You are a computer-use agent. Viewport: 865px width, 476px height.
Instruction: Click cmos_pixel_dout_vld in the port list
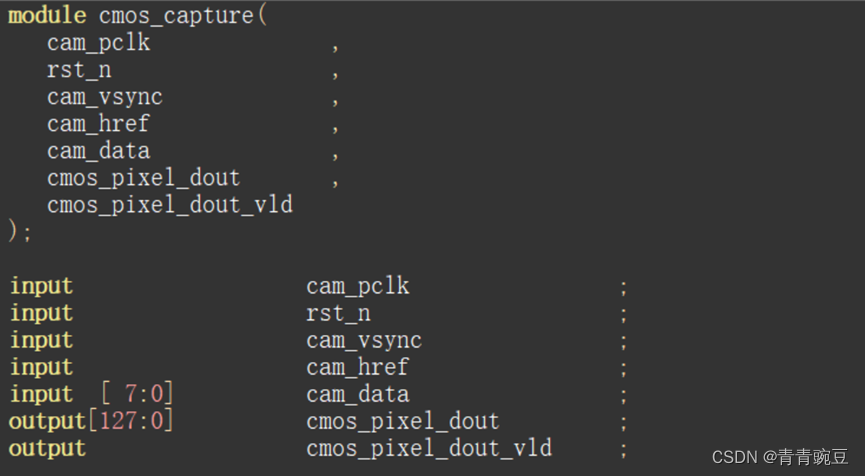tap(169, 205)
